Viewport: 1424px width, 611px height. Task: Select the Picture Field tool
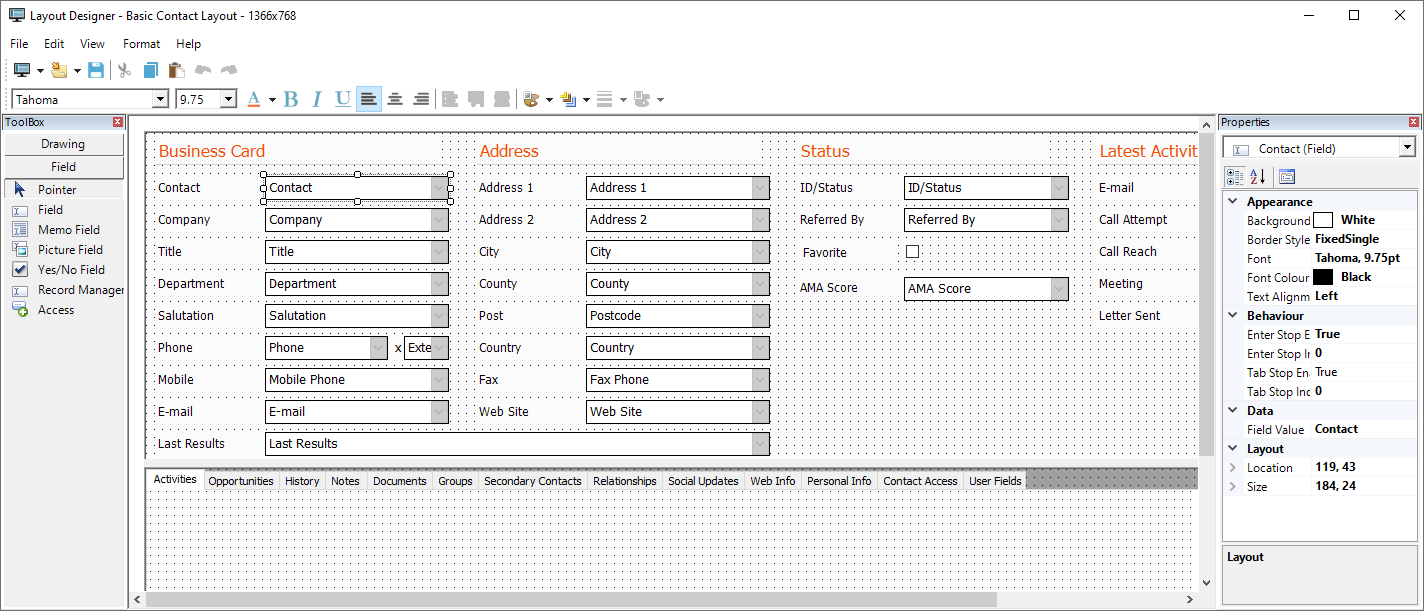[x=63, y=249]
